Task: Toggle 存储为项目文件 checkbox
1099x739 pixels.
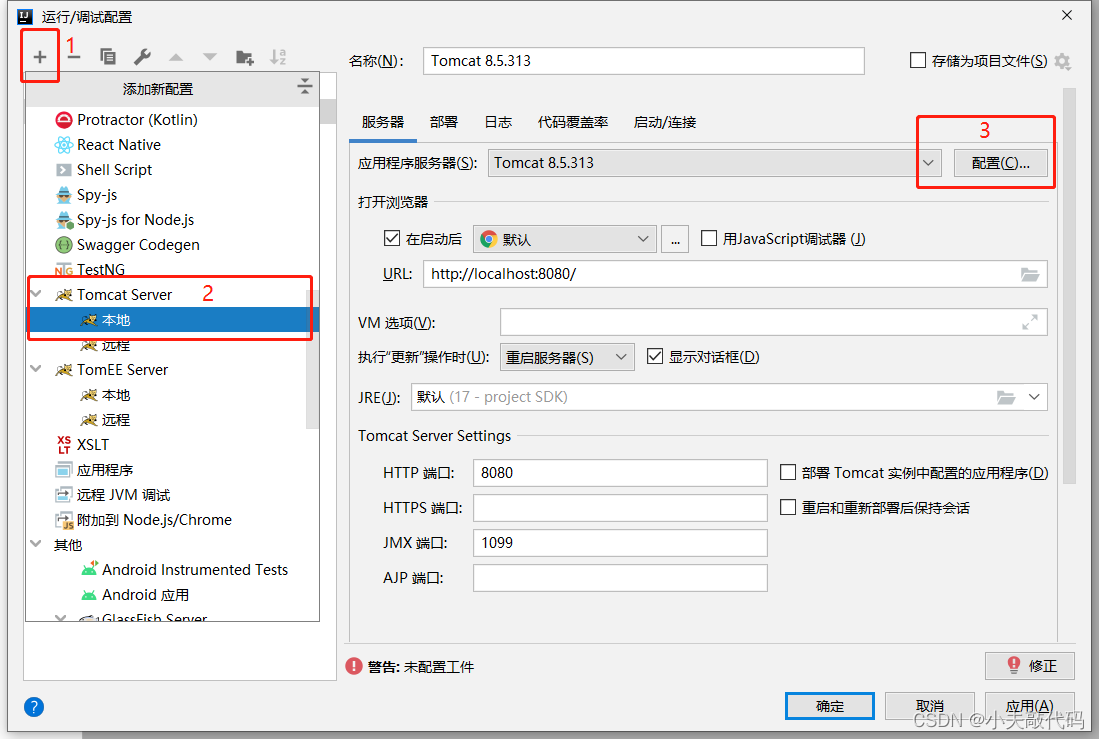Action: coord(917,60)
